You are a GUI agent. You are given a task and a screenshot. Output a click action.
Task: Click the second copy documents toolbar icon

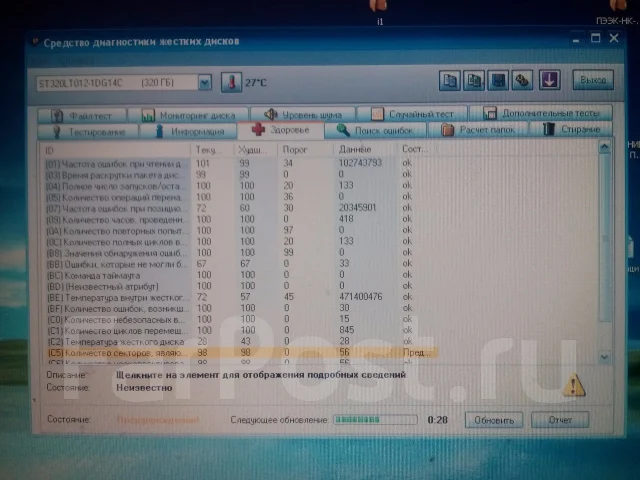coord(474,80)
